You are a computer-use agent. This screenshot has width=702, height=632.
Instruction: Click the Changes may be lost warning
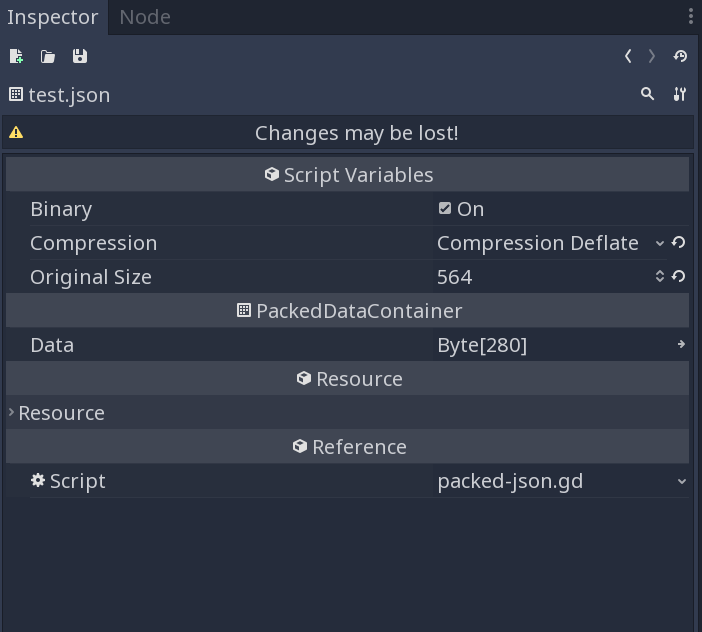point(356,133)
